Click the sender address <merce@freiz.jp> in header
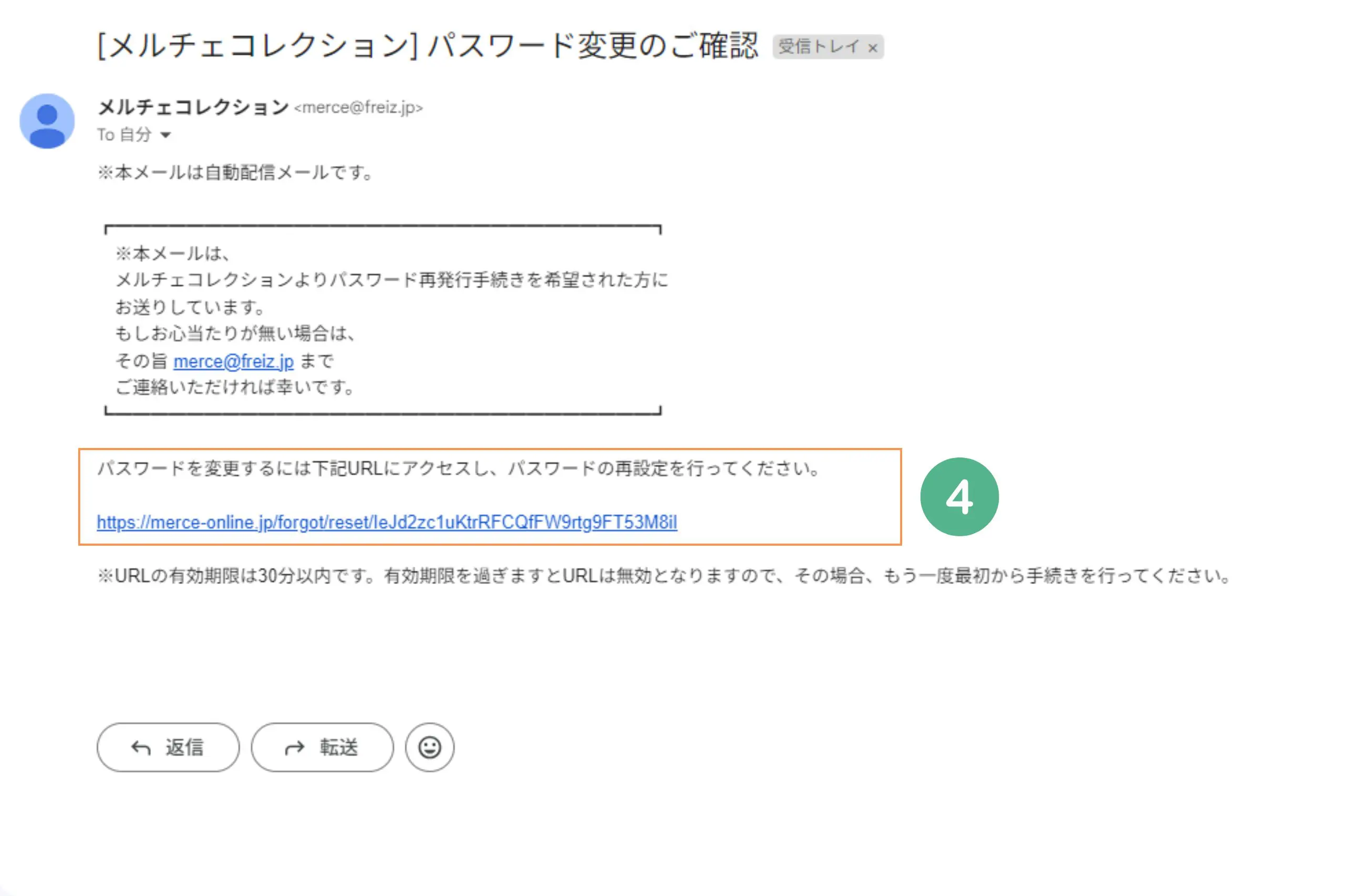The width and height of the screenshot is (1345, 896). [358, 108]
